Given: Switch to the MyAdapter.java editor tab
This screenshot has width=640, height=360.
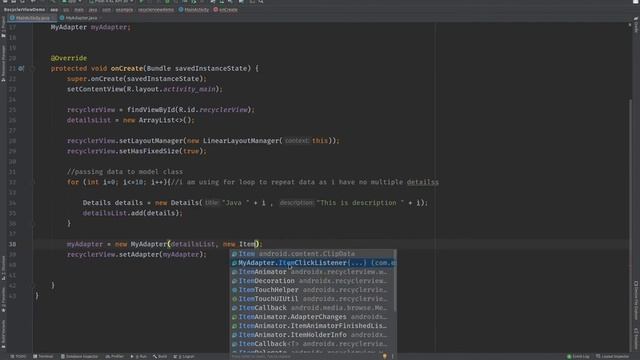Looking at the screenshot, I should point(81,18).
